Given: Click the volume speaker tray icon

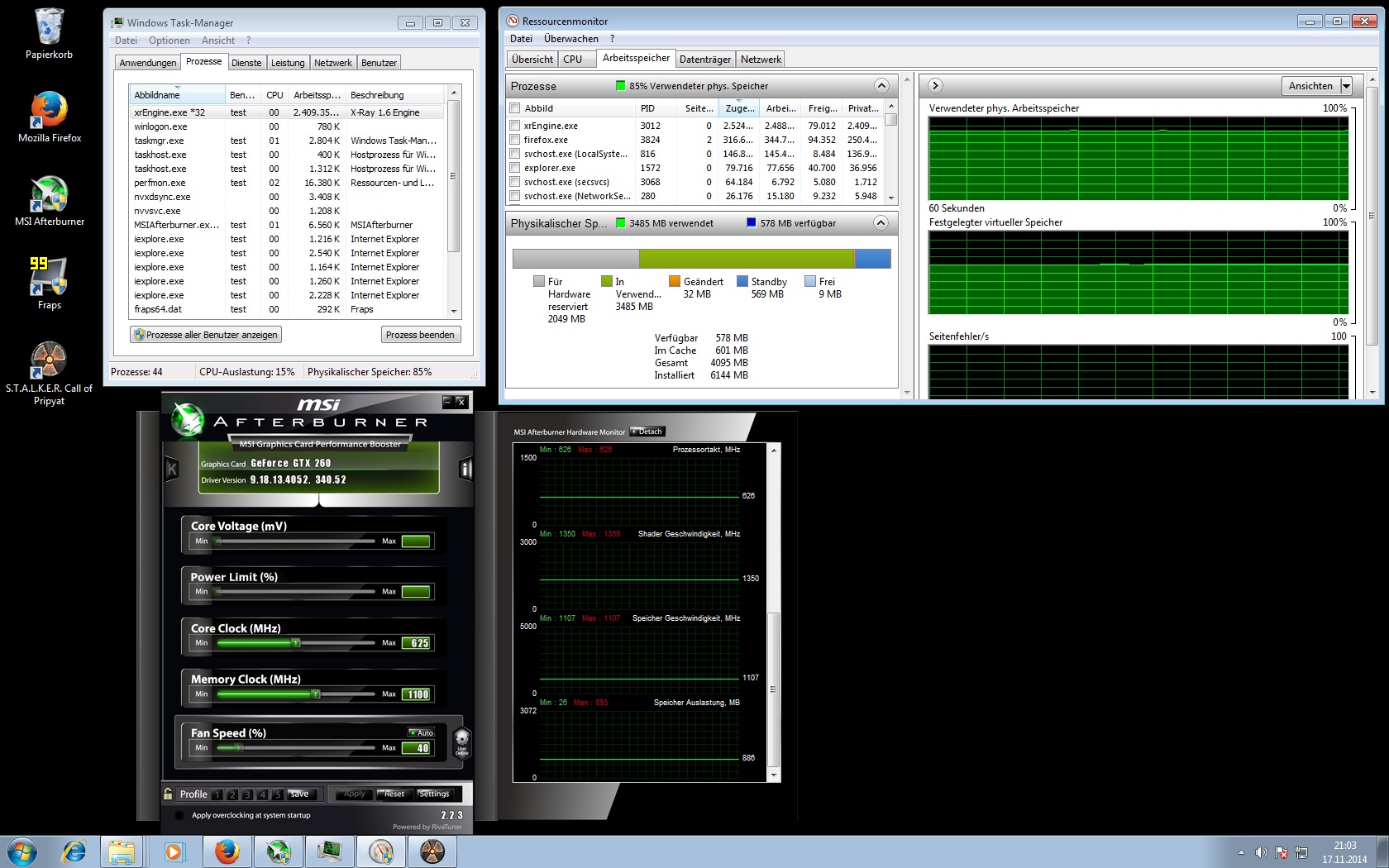Looking at the screenshot, I should pos(1261,852).
